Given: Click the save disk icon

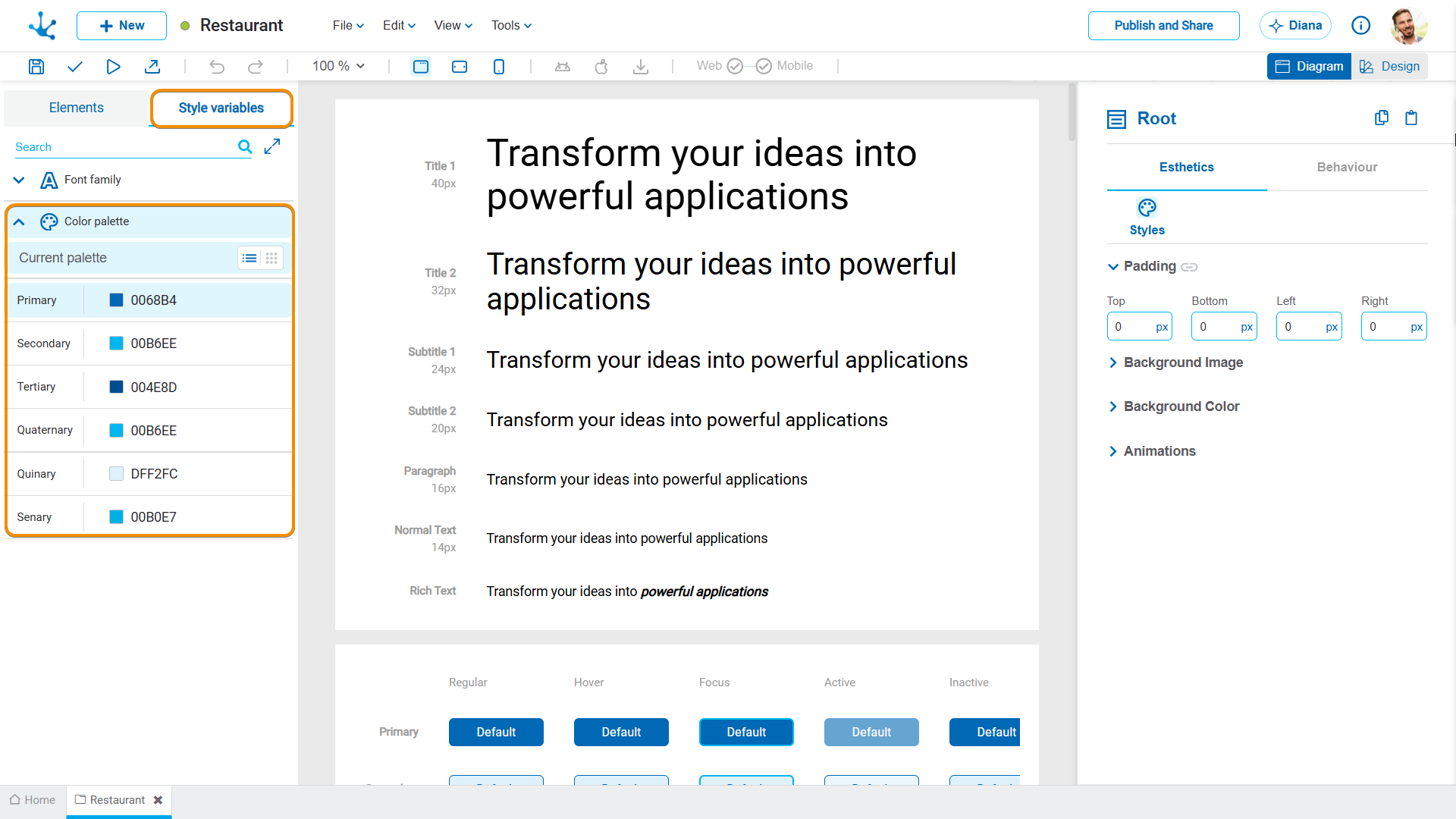Looking at the screenshot, I should click(36, 67).
